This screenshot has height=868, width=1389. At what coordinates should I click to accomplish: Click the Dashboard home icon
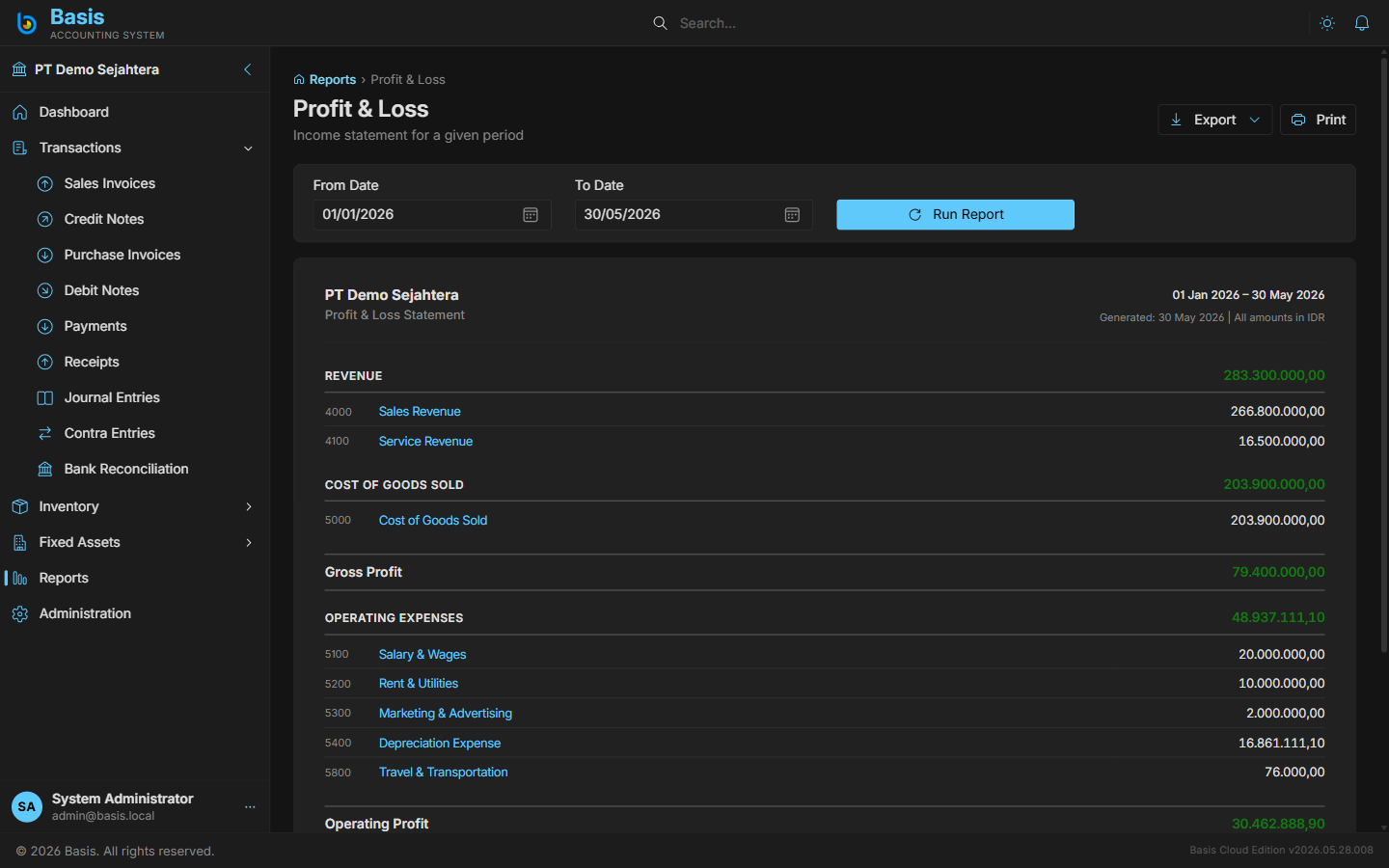pos(19,112)
